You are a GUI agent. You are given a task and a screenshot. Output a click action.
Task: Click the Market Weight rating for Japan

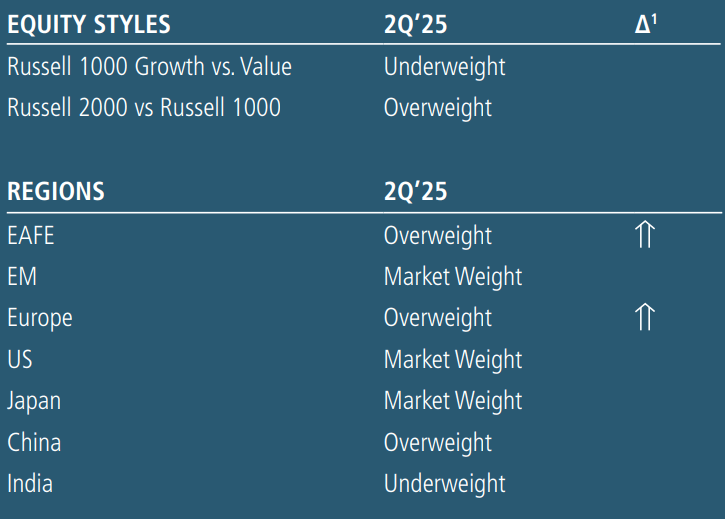(453, 400)
